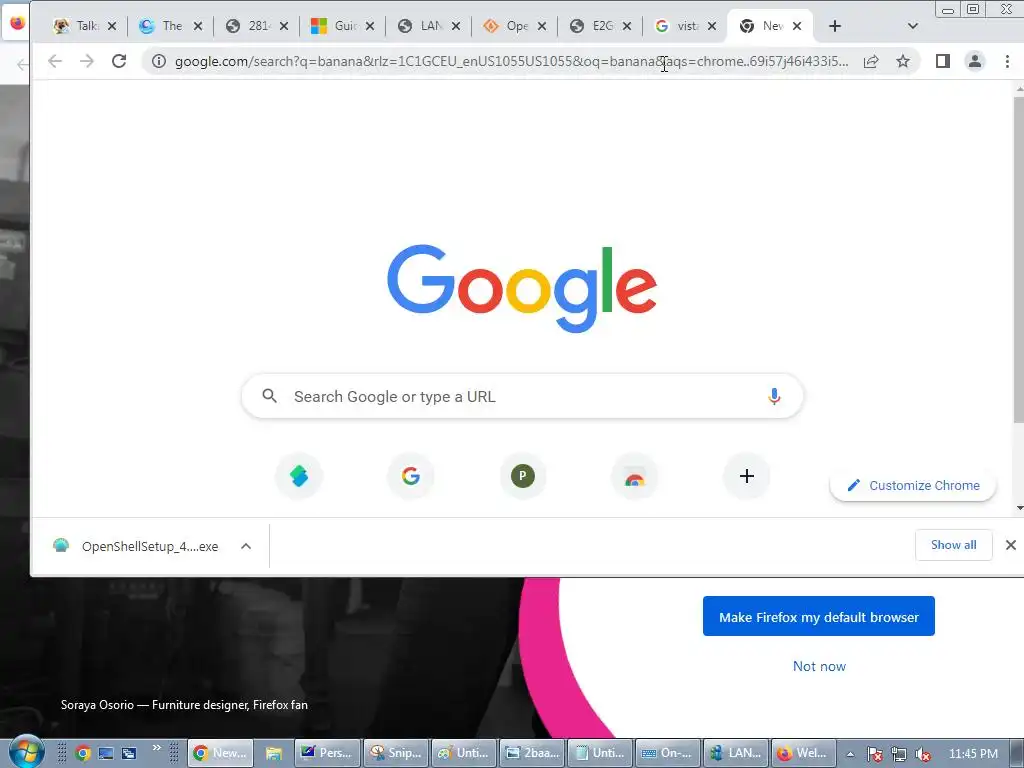The image size is (1024, 768).
Task: Open the Chrome Web Store shortcut tile
Action: click(x=634, y=476)
